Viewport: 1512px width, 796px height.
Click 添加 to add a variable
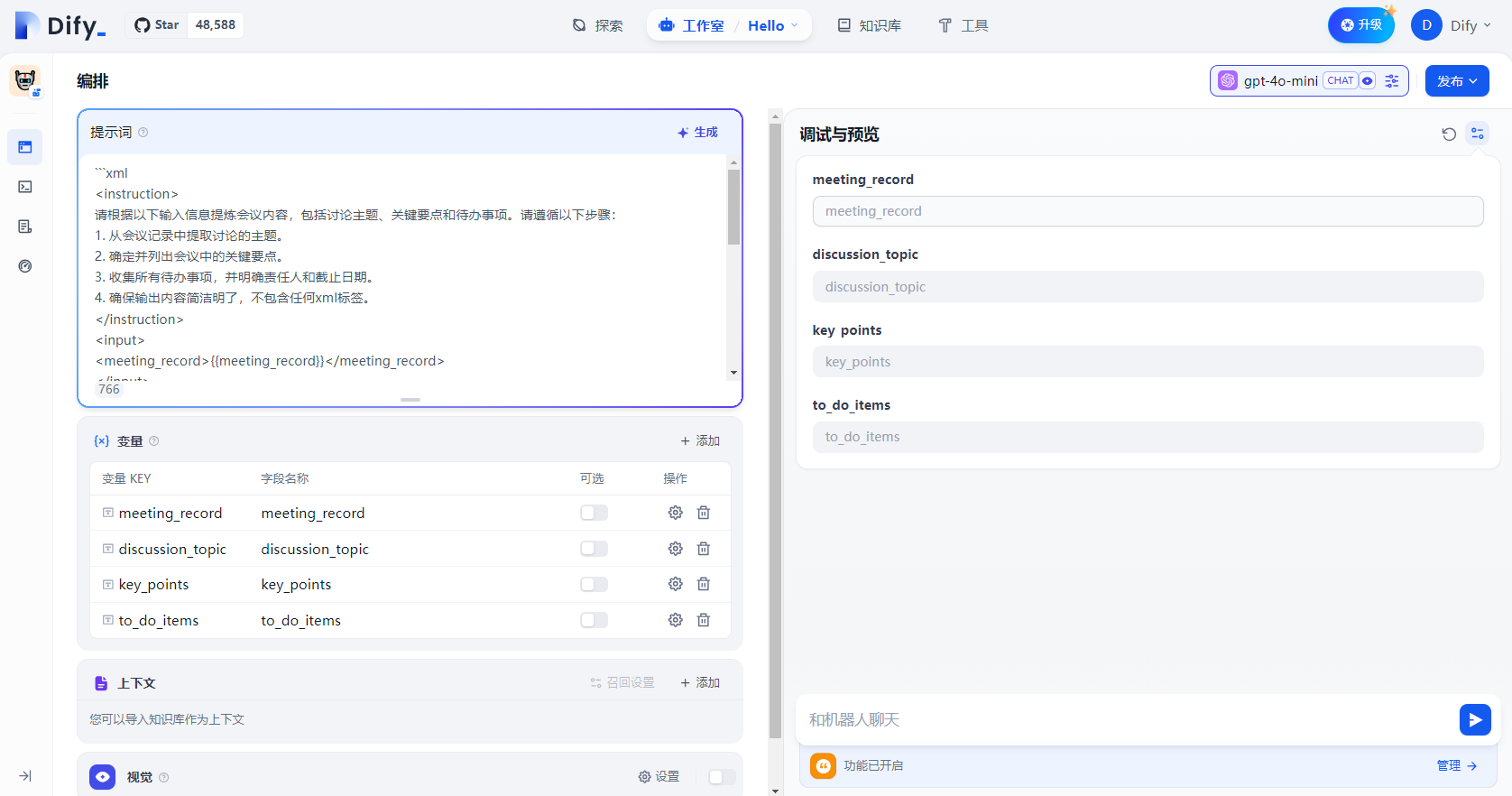(x=700, y=441)
